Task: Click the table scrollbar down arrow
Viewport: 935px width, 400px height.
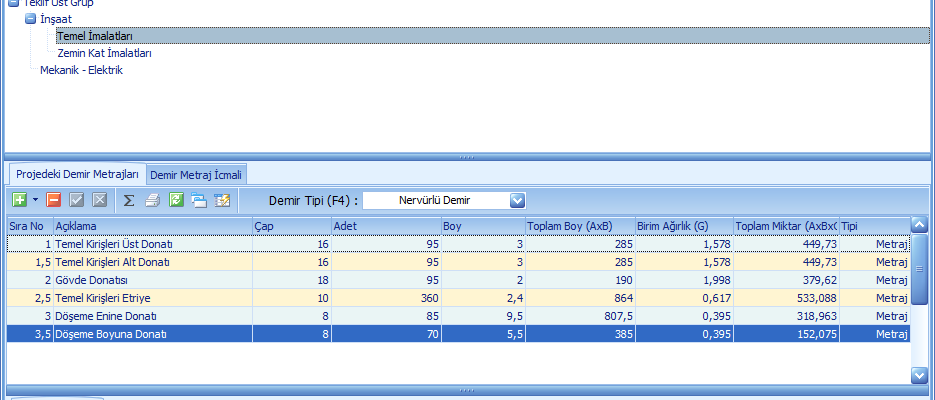Action: [920, 374]
